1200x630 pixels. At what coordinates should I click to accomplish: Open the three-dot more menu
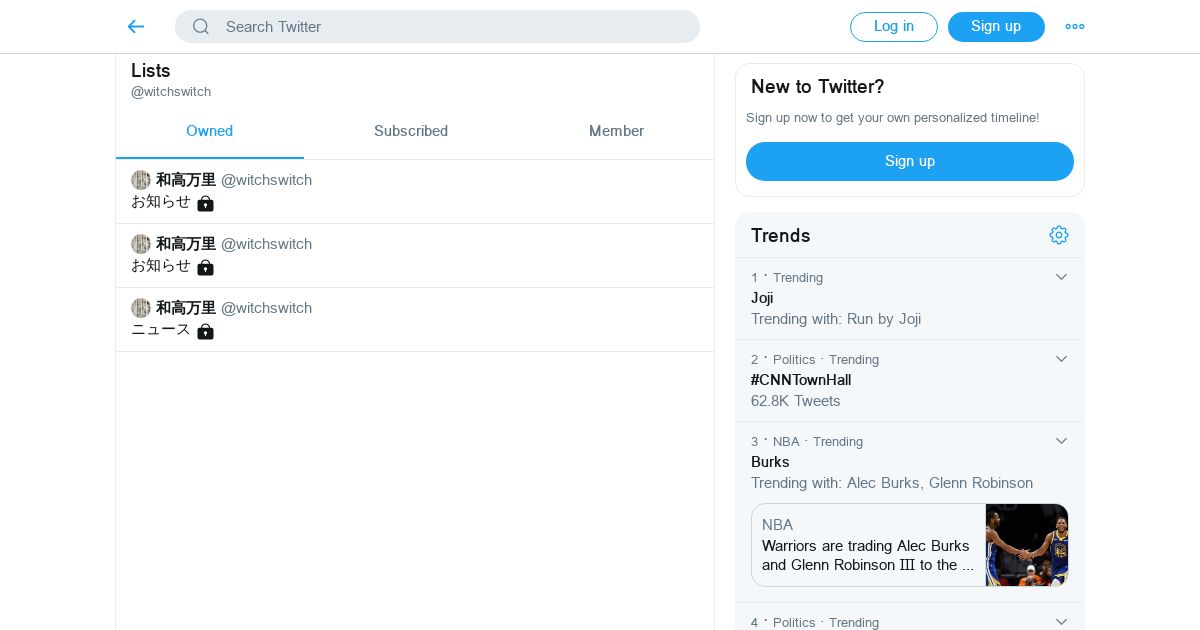[x=1075, y=27]
